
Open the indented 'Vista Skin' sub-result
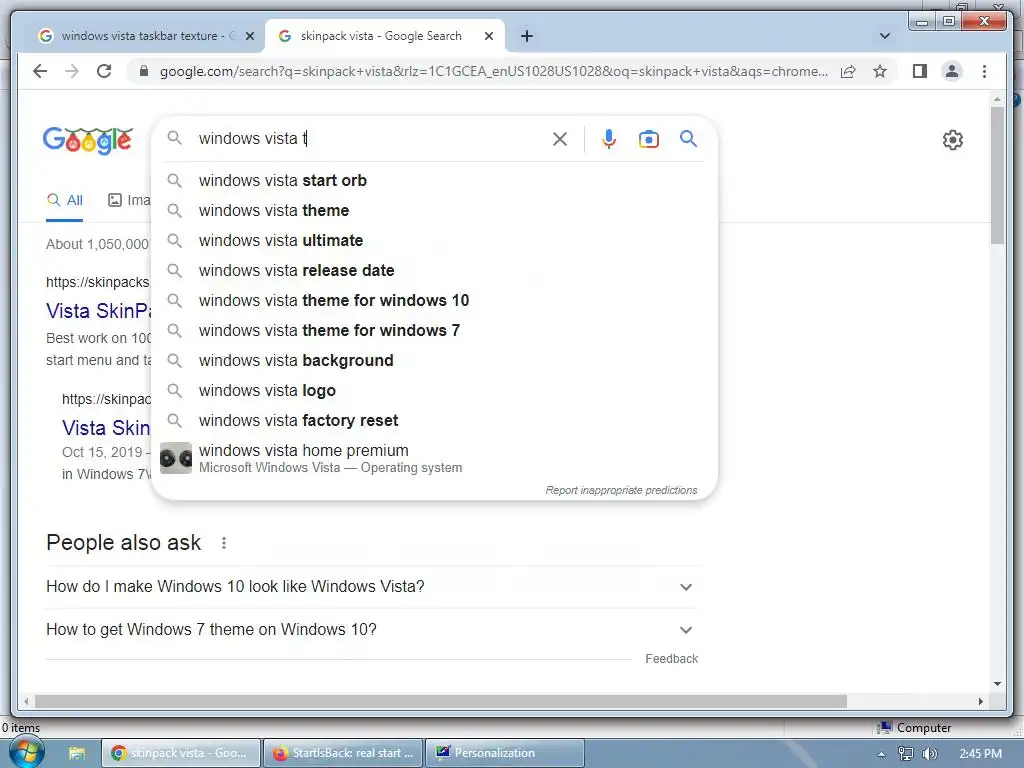pyautogui.click(x=106, y=428)
